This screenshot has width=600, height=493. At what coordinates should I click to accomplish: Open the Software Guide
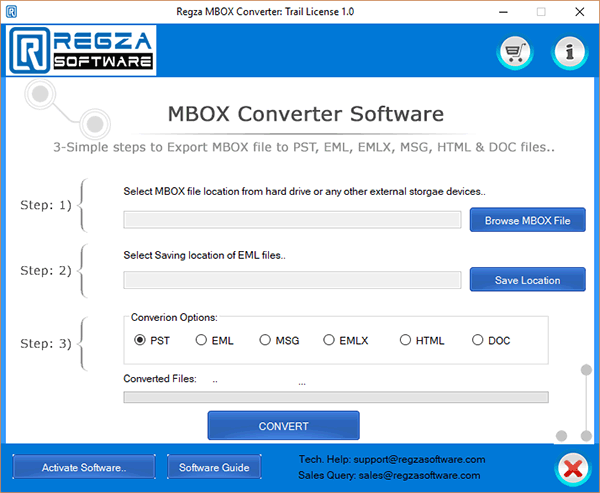[214, 467]
